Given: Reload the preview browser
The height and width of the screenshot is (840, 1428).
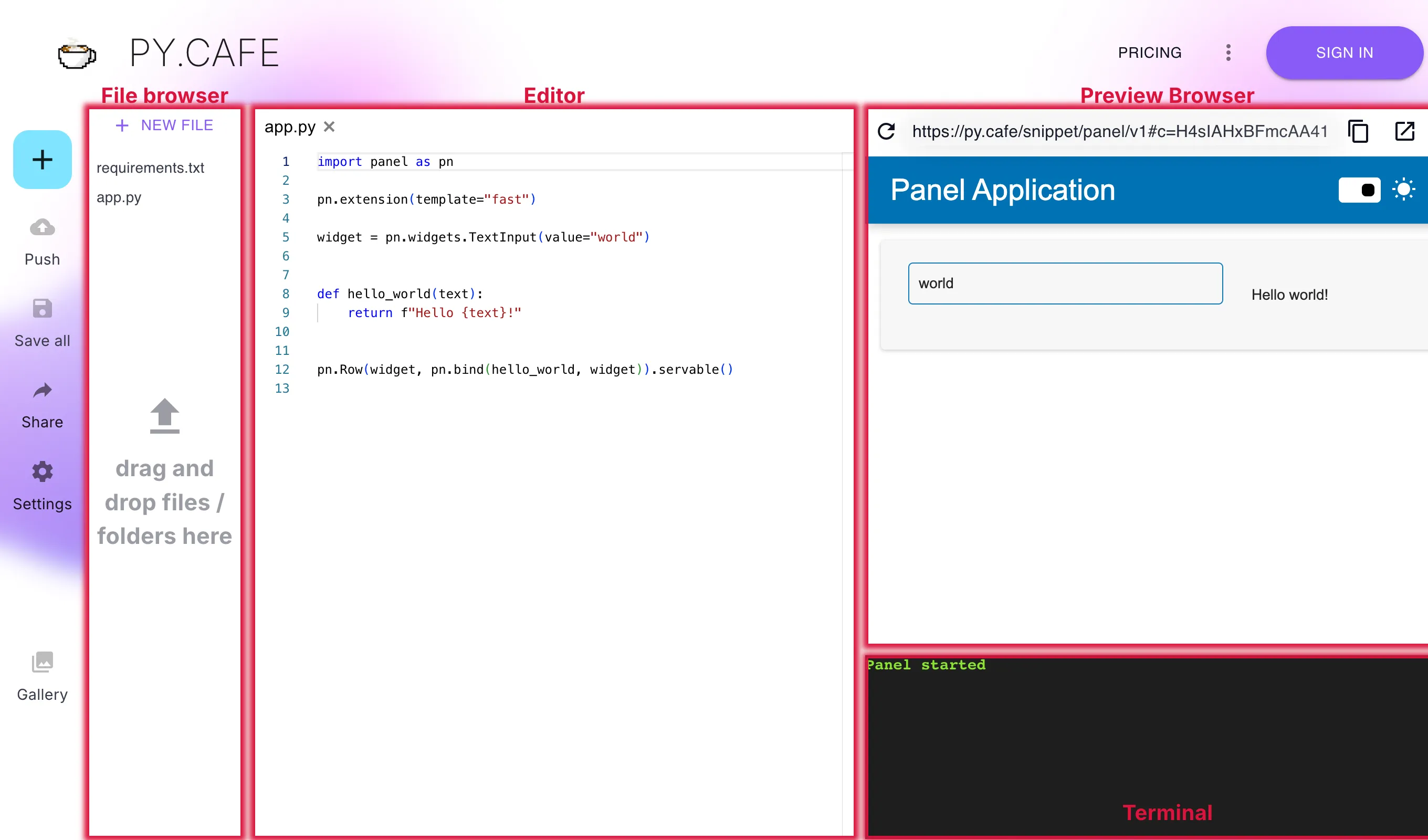Looking at the screenshot, I should [887, 131].
